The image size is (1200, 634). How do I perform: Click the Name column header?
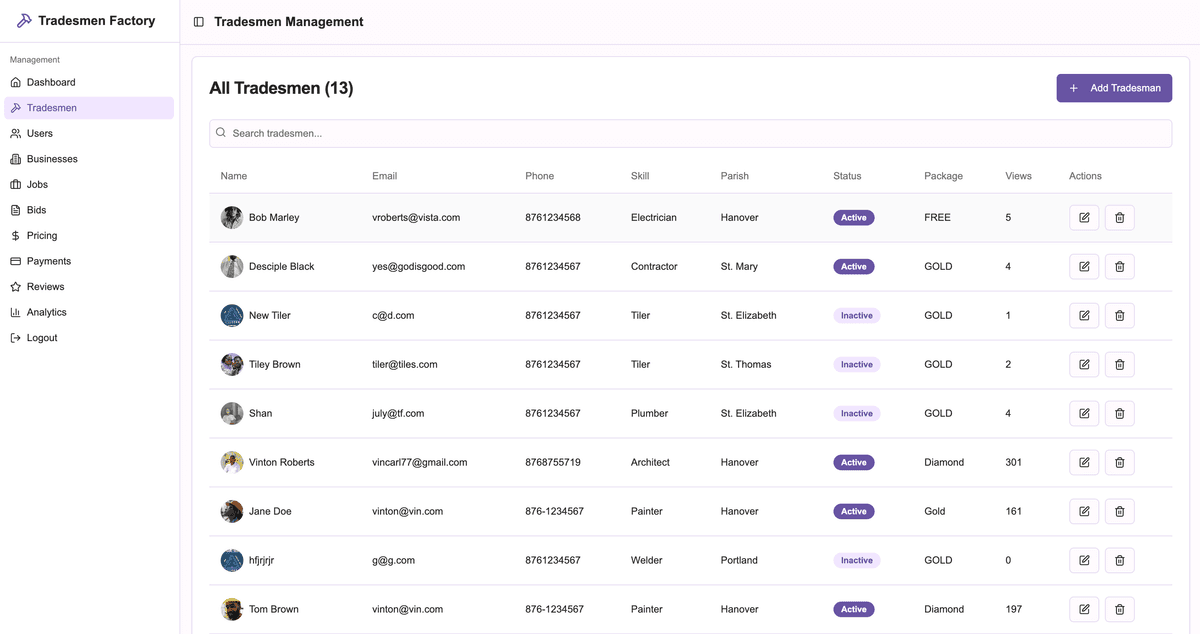(x=234, y=176)
